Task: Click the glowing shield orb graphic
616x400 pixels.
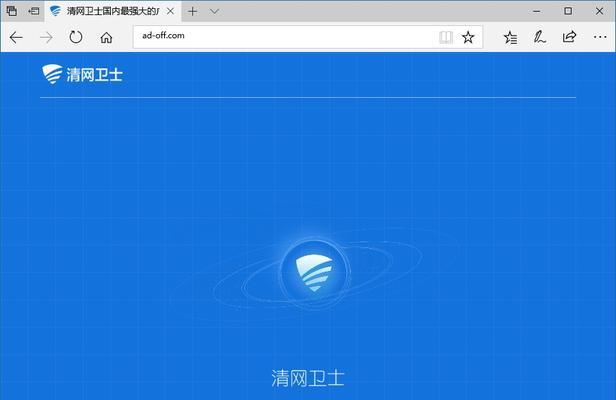Action: pyautogui.click(x=314, y=272)
